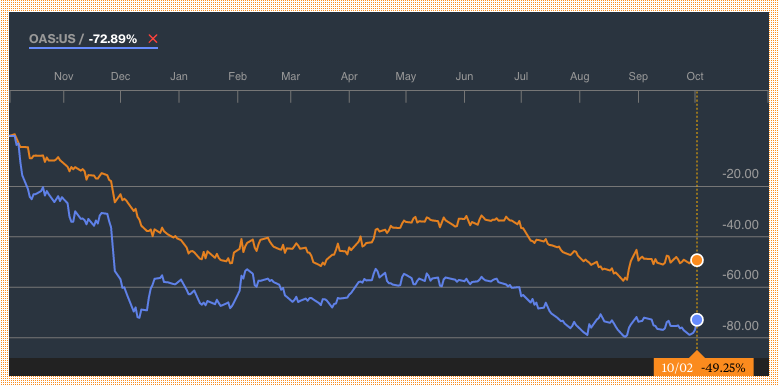Click the Feb month label on the time axis
Screen dimensions: 778x385
coord(237,76)
